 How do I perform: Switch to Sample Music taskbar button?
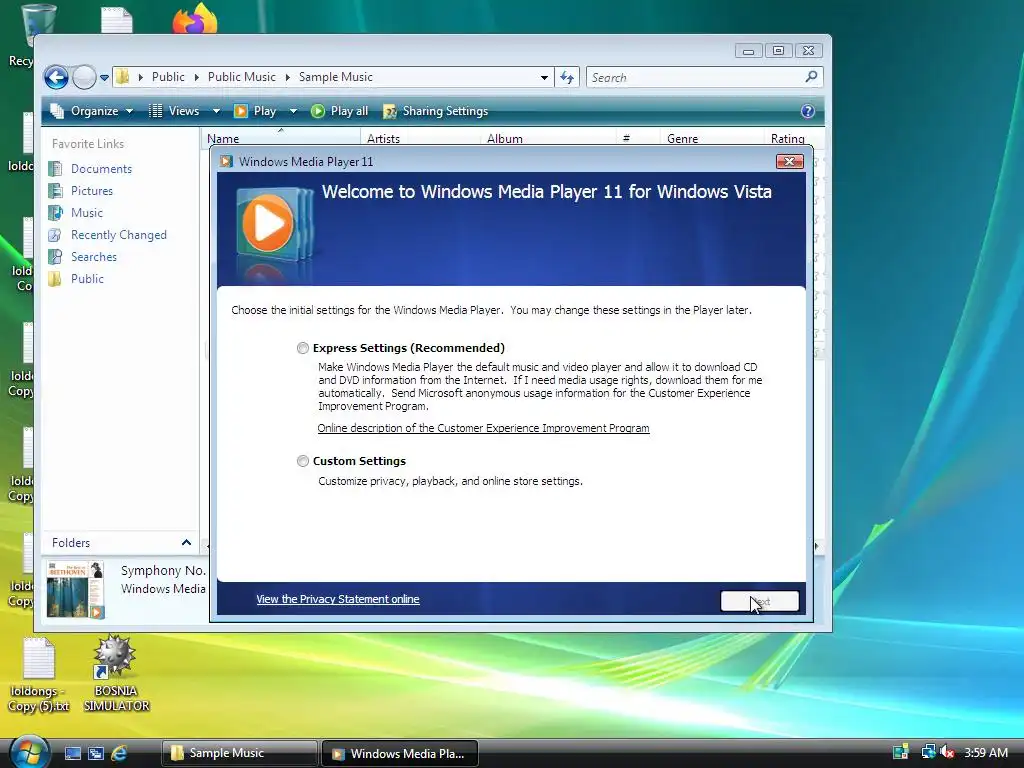pos(238,754)
